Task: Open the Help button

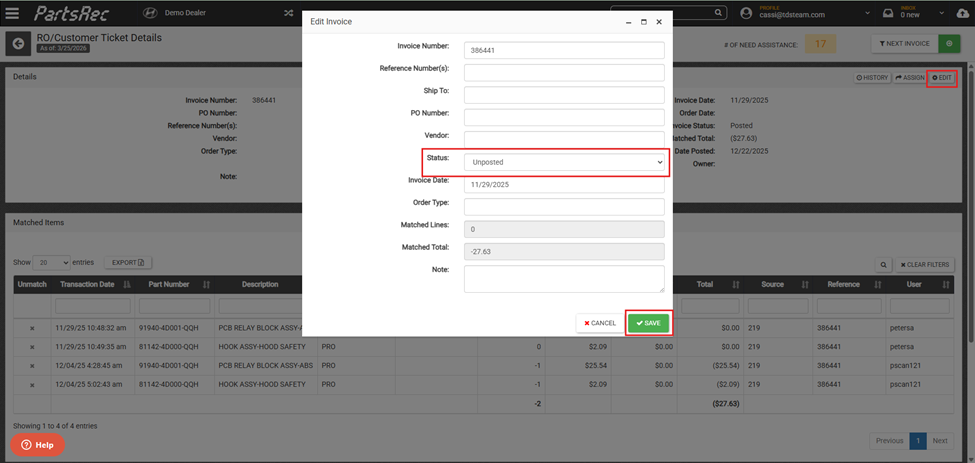Action: (37, 445)
